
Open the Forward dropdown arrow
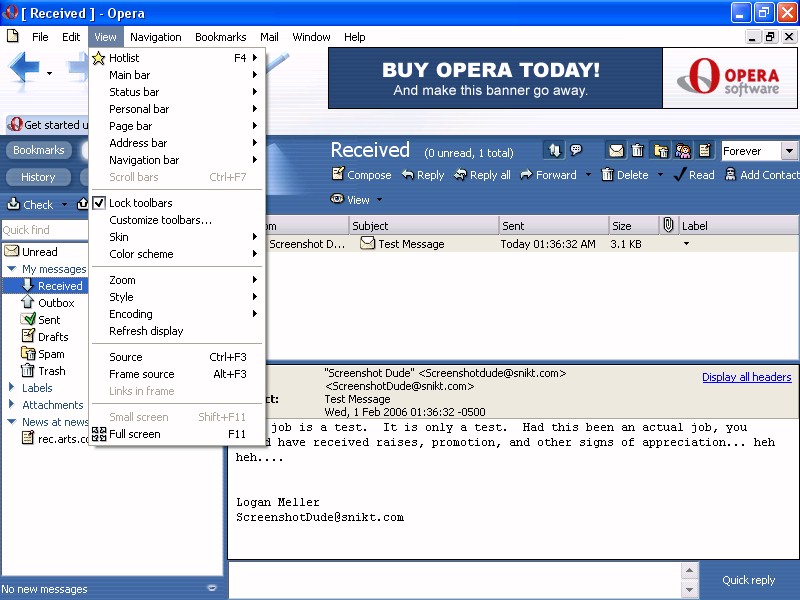[x=588, y=175]
